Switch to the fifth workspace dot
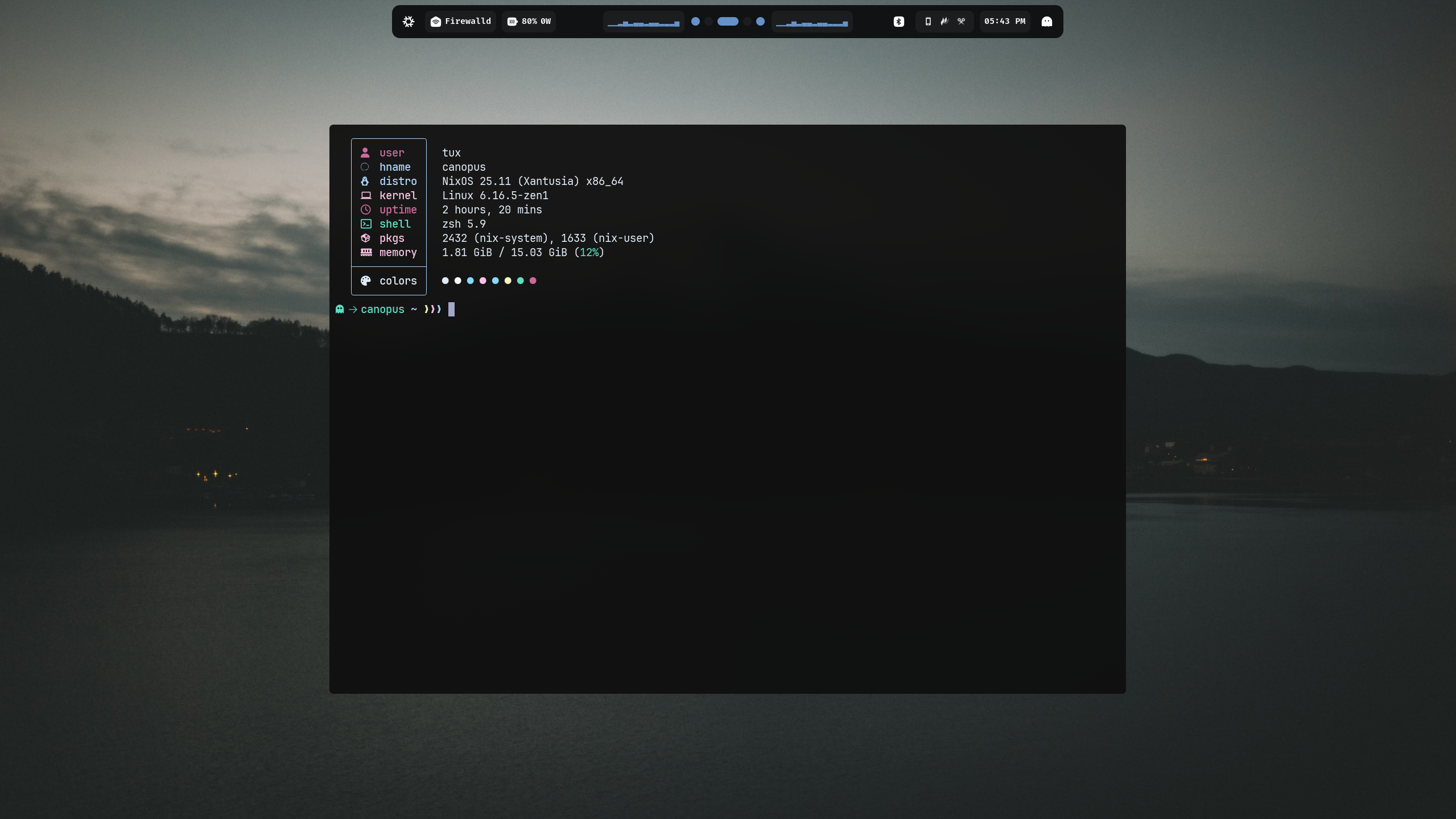The image size is (1456, 819). pyautogui.click(x=760, y=22)
